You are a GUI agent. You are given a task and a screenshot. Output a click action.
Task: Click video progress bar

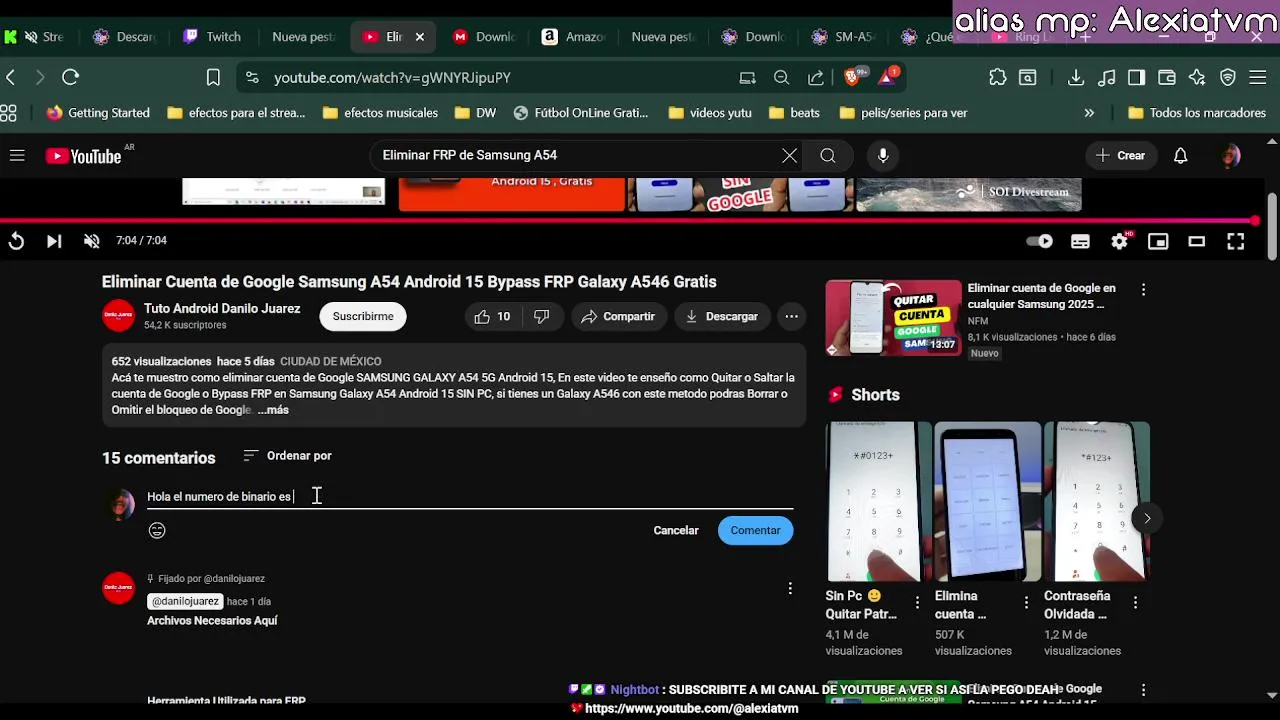[630, 221]
